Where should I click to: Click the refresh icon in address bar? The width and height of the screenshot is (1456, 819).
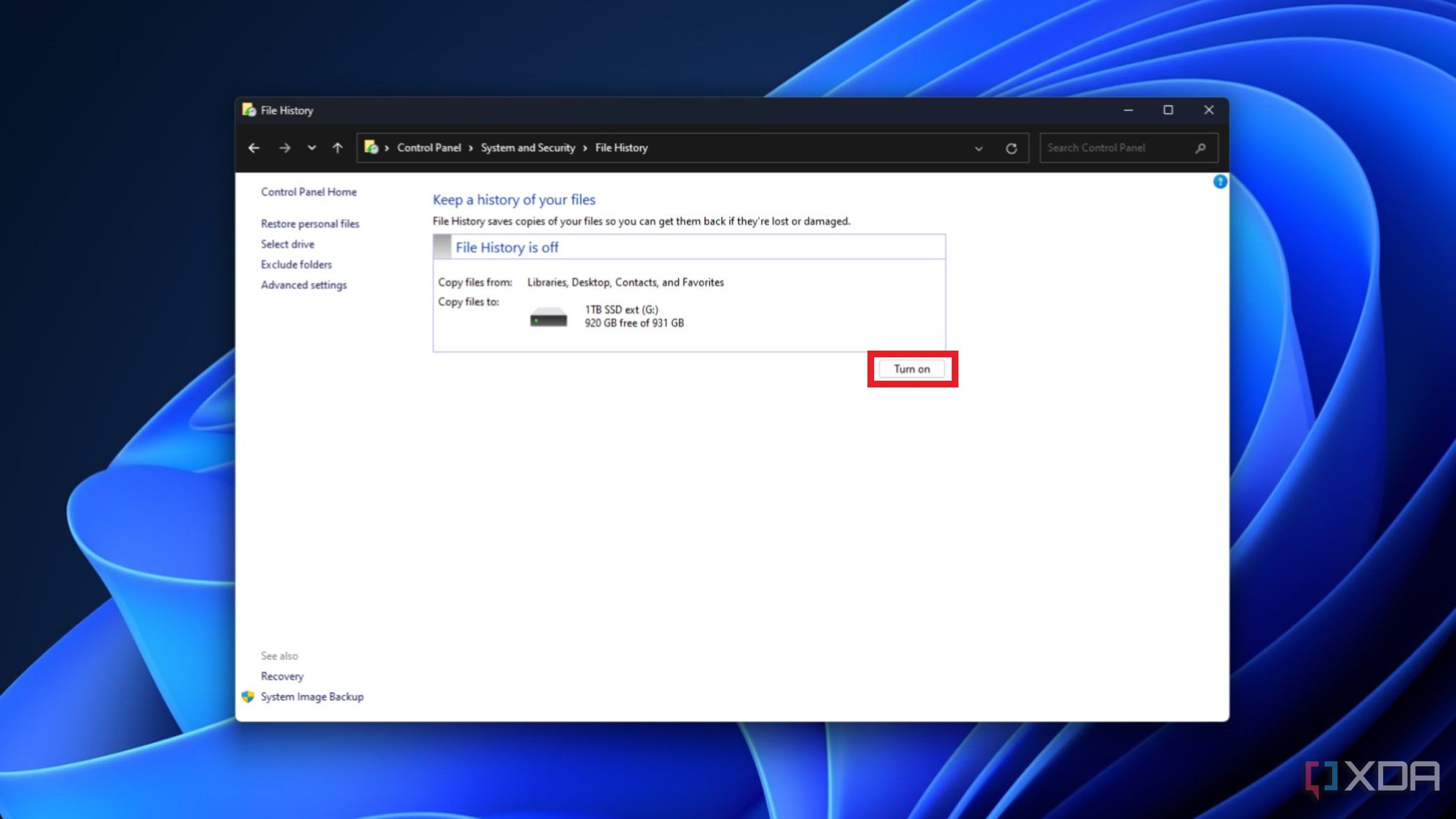coord(1012,148)
